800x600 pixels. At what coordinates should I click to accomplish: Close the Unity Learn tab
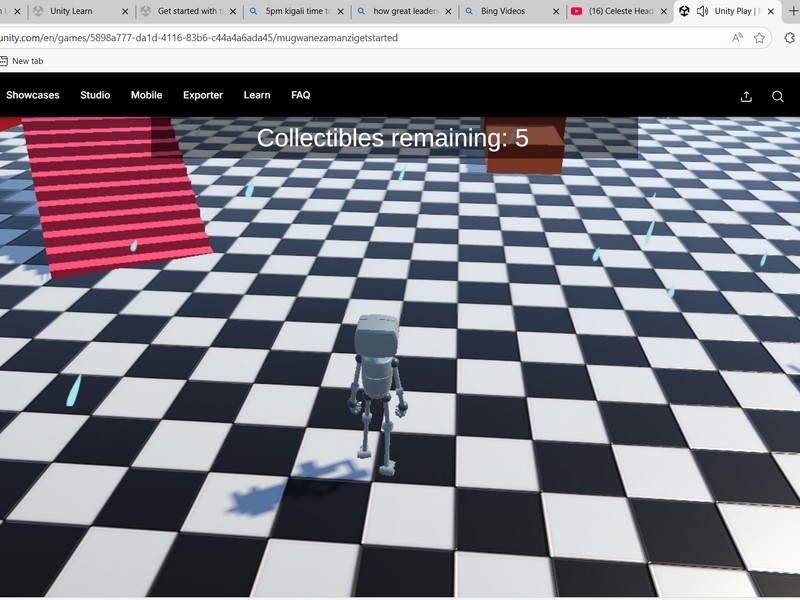pos(125,11)
